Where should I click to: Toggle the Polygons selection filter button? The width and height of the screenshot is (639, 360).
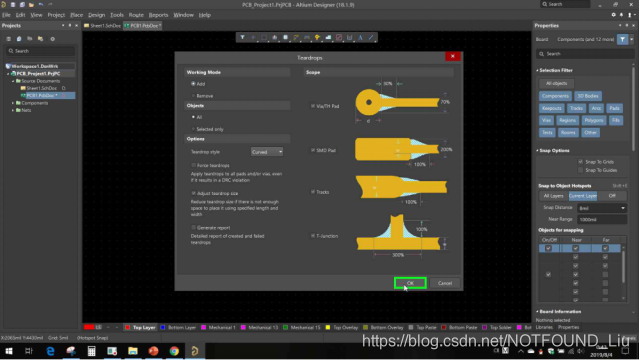click(x=594, y=120)
